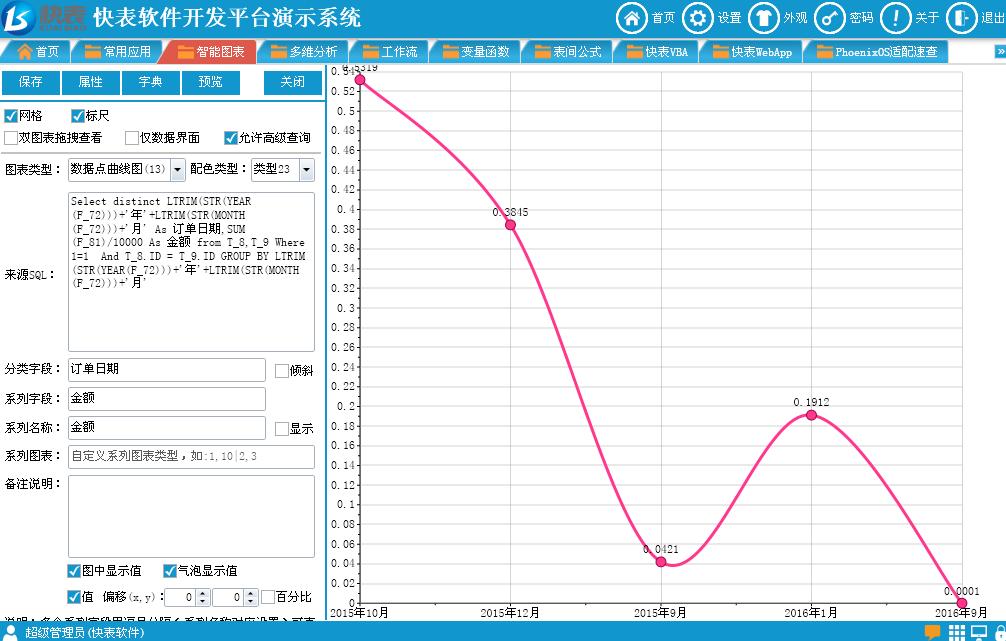Increase the x offset stepper
Viewport: 1006px width, 641px height.
pos(203,593)
